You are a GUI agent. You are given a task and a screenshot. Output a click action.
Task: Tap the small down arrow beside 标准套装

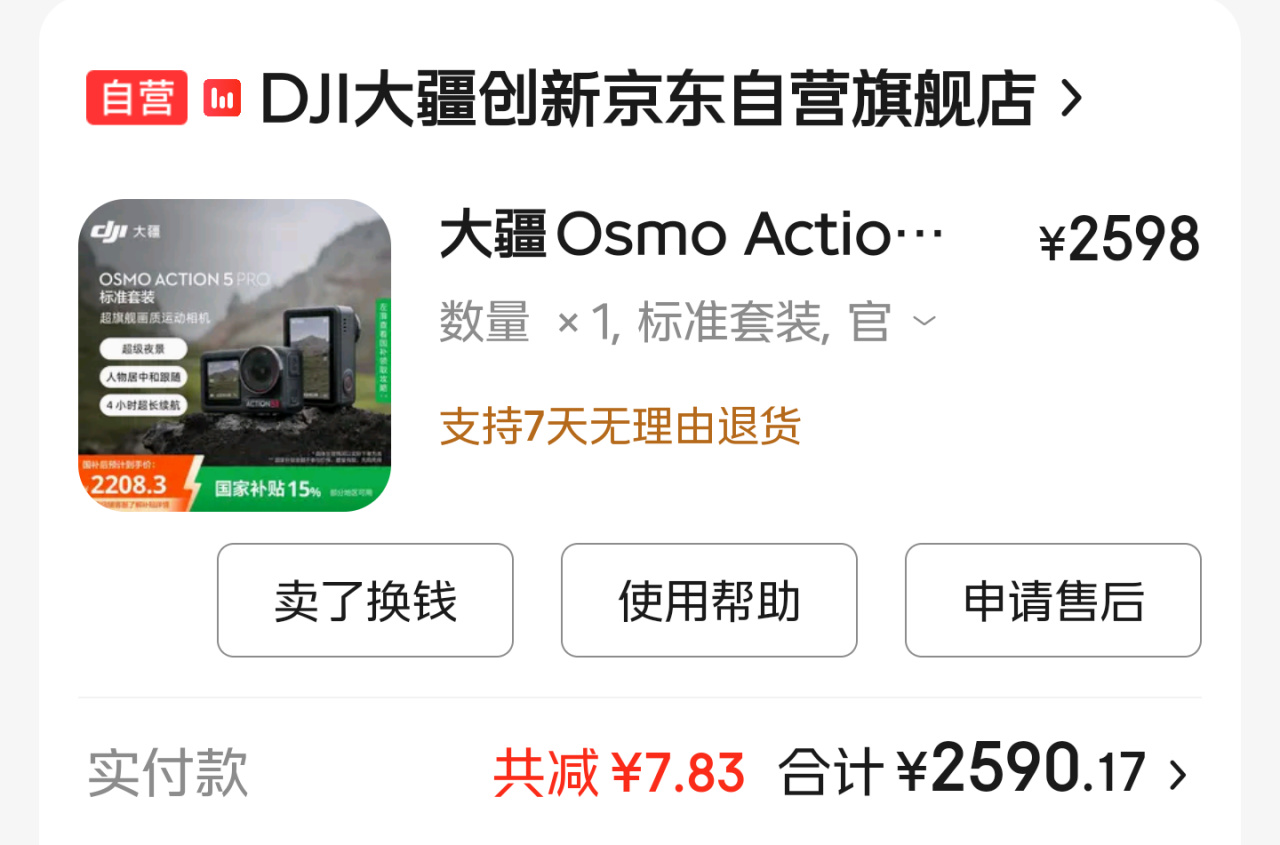[925, 322]
